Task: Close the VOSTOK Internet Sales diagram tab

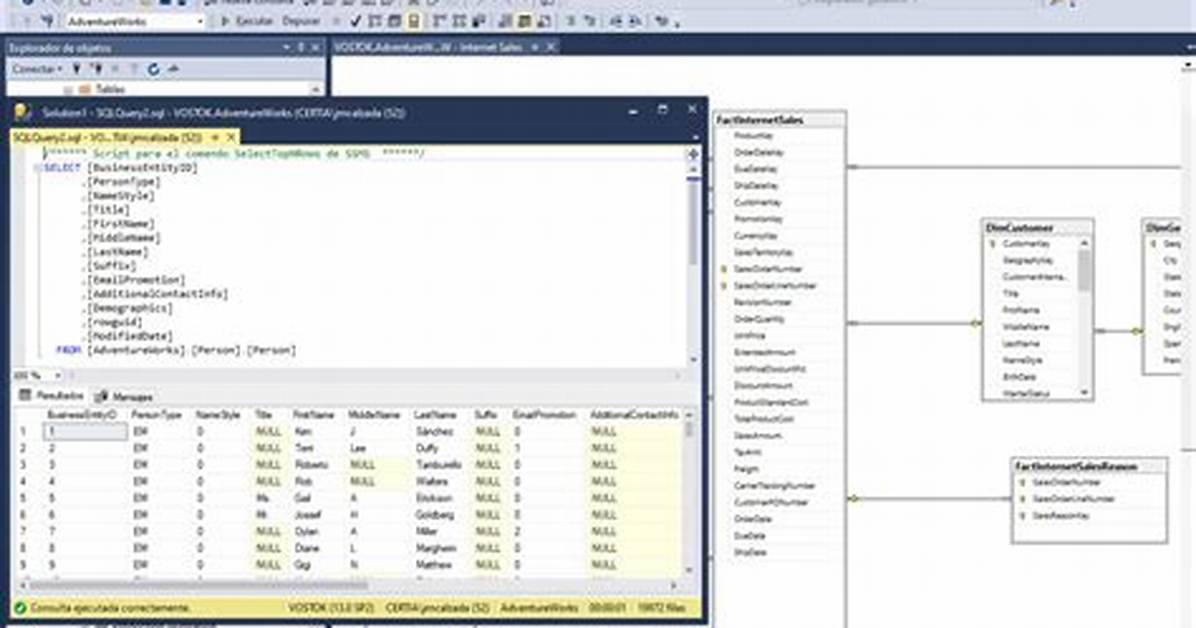Action: [x=550, y=47]
